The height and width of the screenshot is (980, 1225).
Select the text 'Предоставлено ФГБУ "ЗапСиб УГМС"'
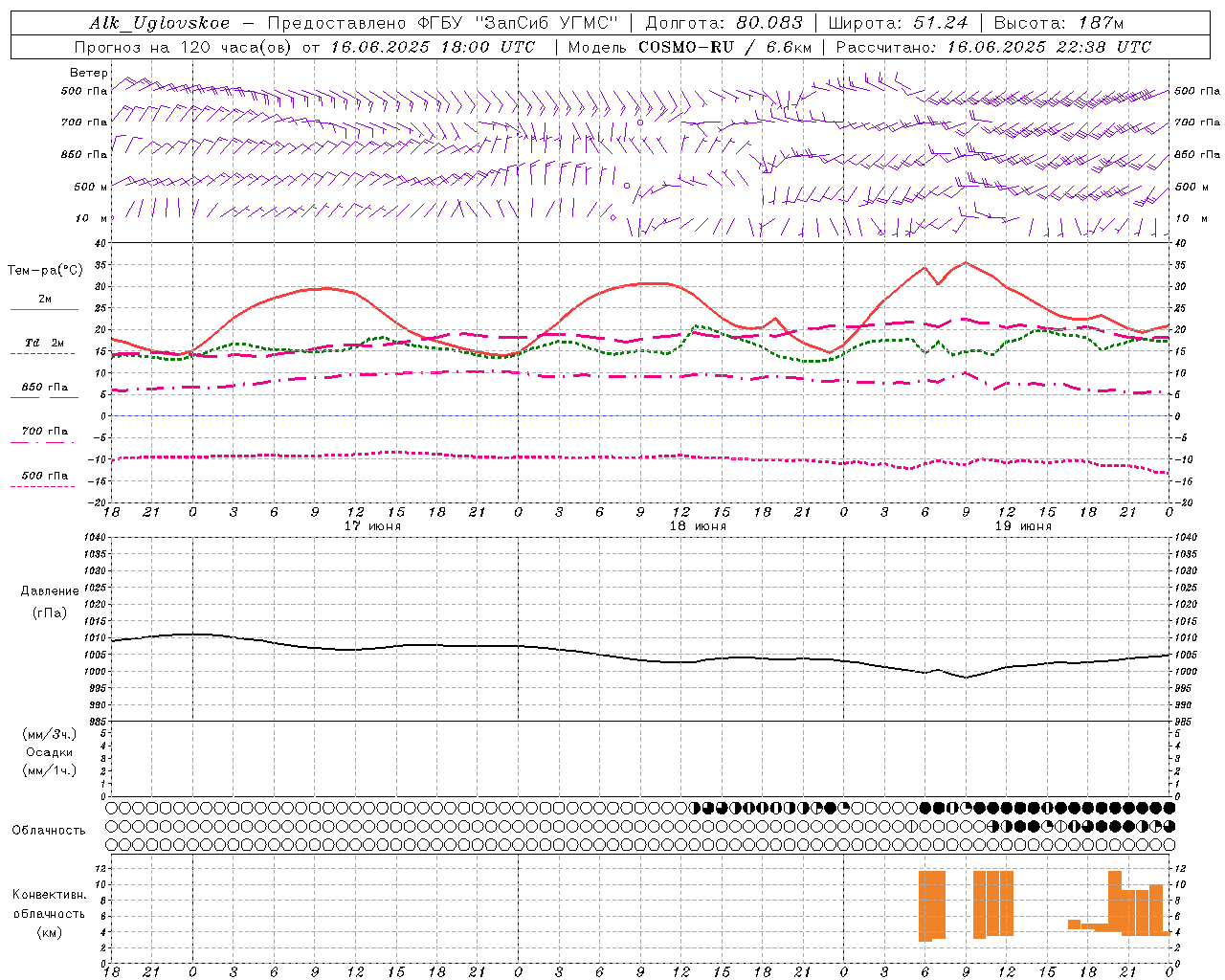pyautogui.click(x=443, y=23)
